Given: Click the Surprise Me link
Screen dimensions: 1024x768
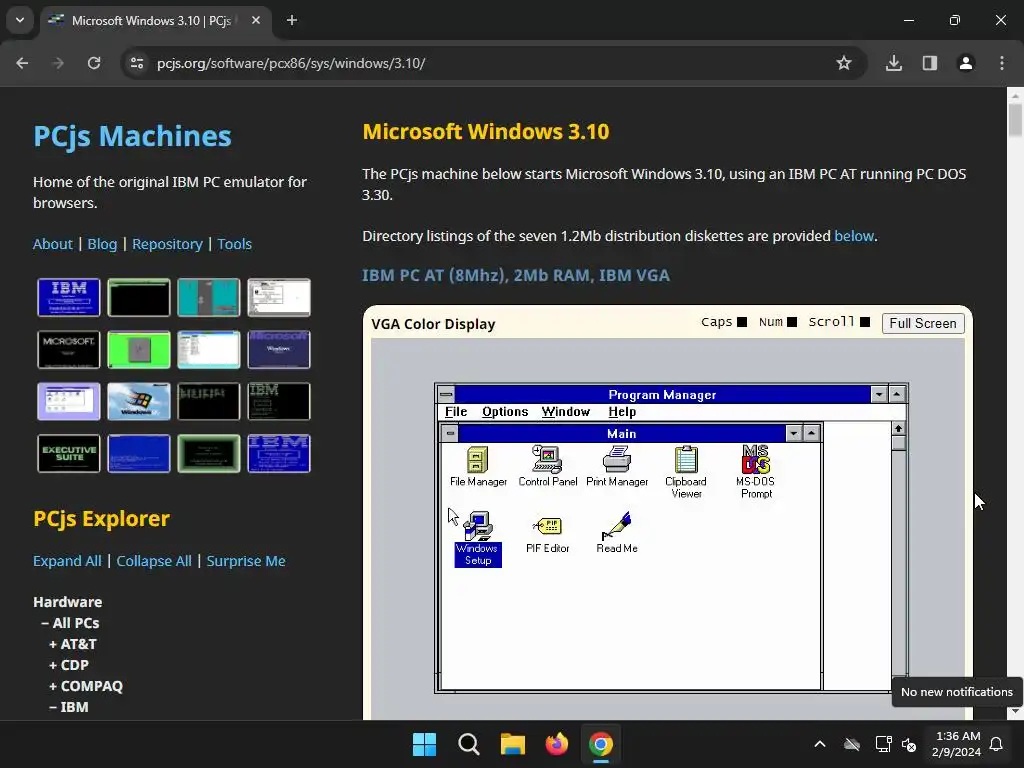Looking at the screenshot, I should (x=246, y=561).
